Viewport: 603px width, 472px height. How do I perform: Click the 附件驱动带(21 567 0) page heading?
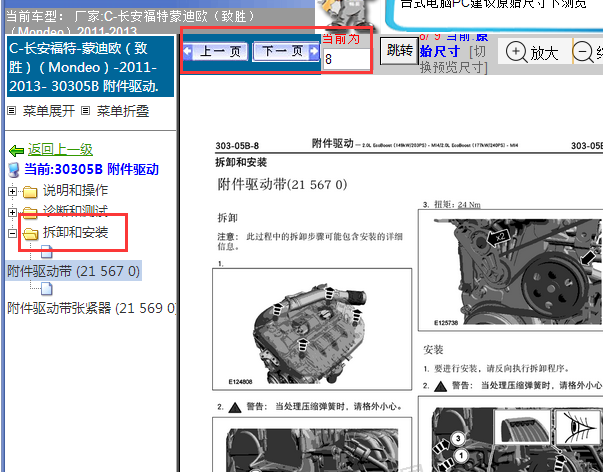[x=282, y=185]
